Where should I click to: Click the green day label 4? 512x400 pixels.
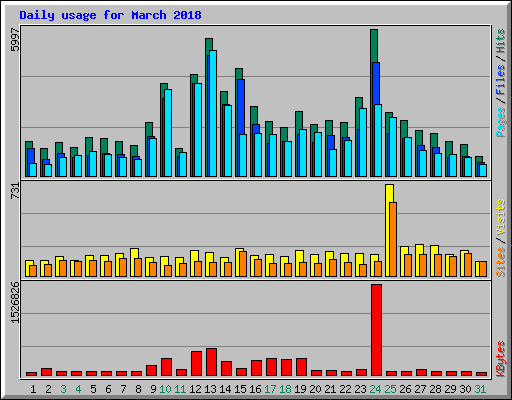click(78, 389)
